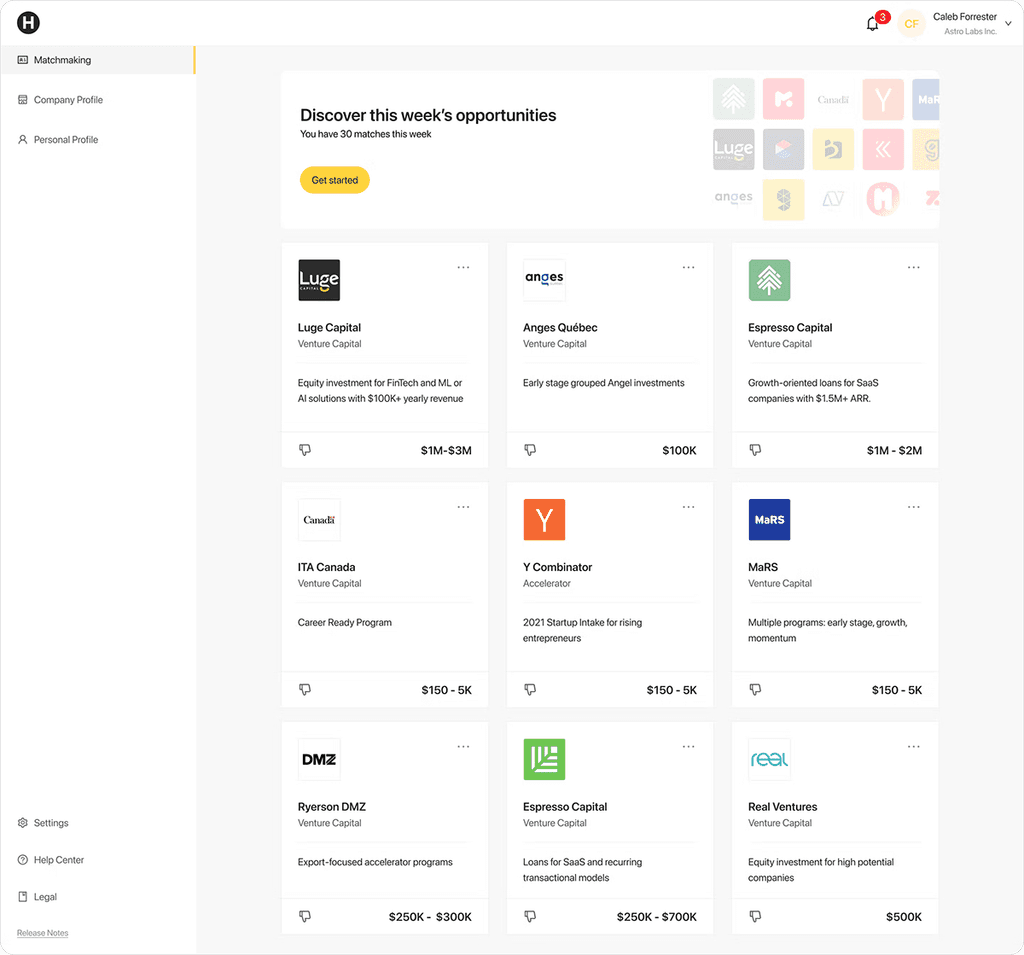Thumbs down the Ryerson DMZ match
The image size is (1024, 955).
305,916
